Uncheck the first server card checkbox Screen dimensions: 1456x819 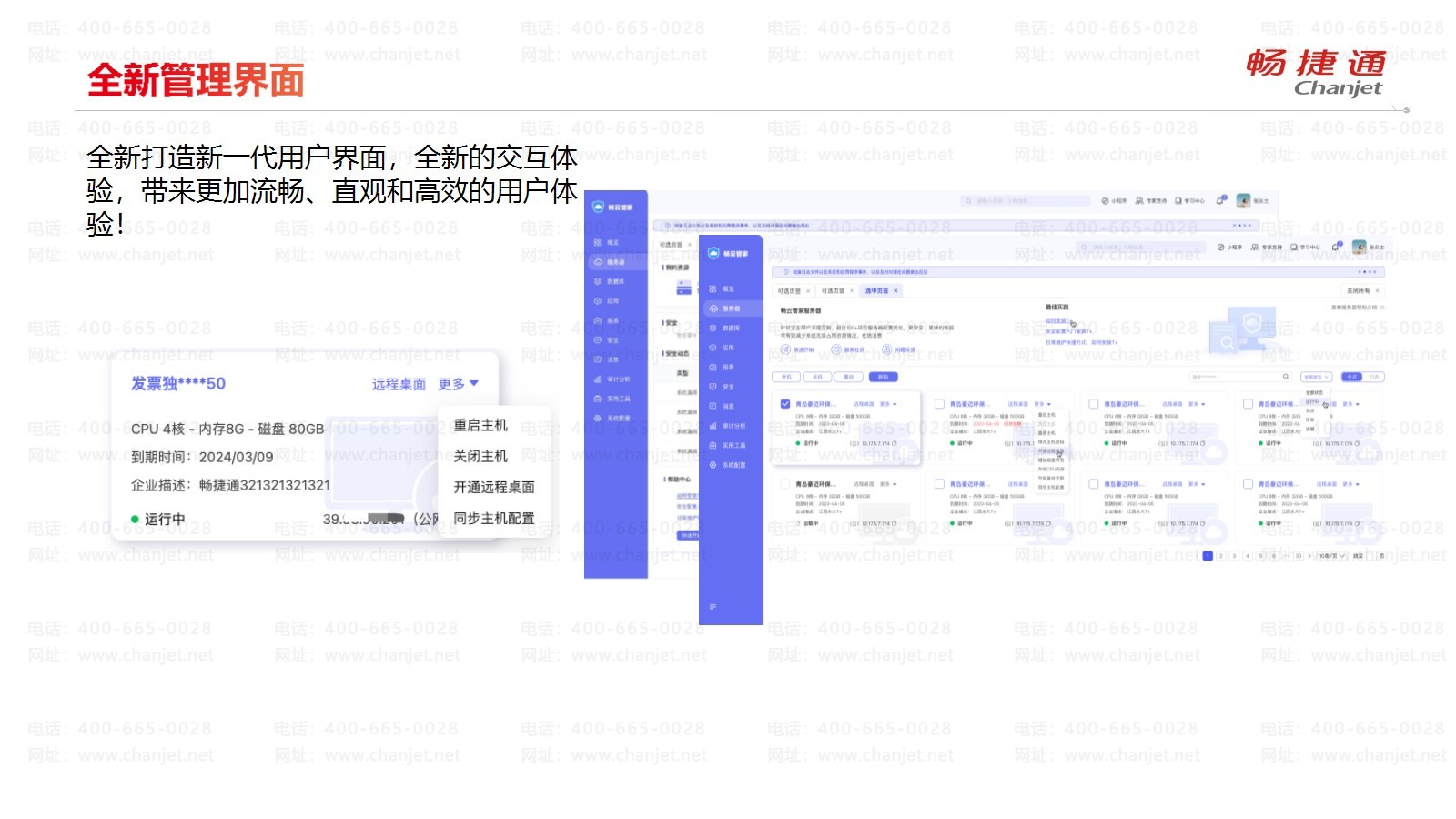[785, 404]
